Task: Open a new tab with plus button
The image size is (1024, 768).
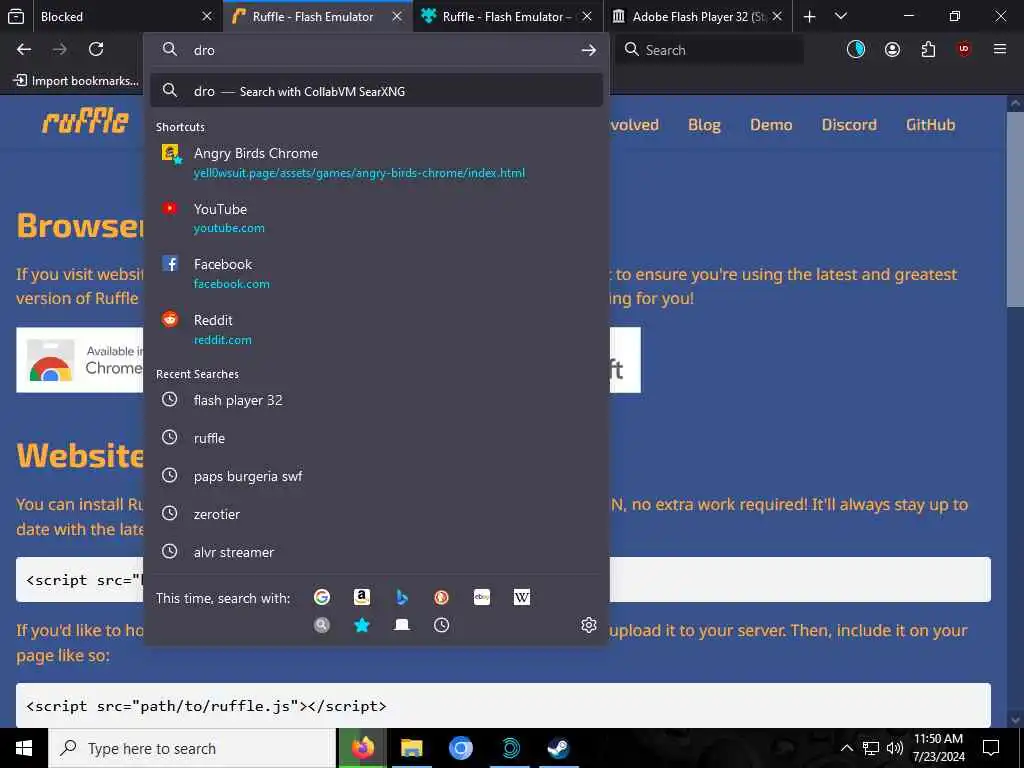Action: tap(809, 16)
